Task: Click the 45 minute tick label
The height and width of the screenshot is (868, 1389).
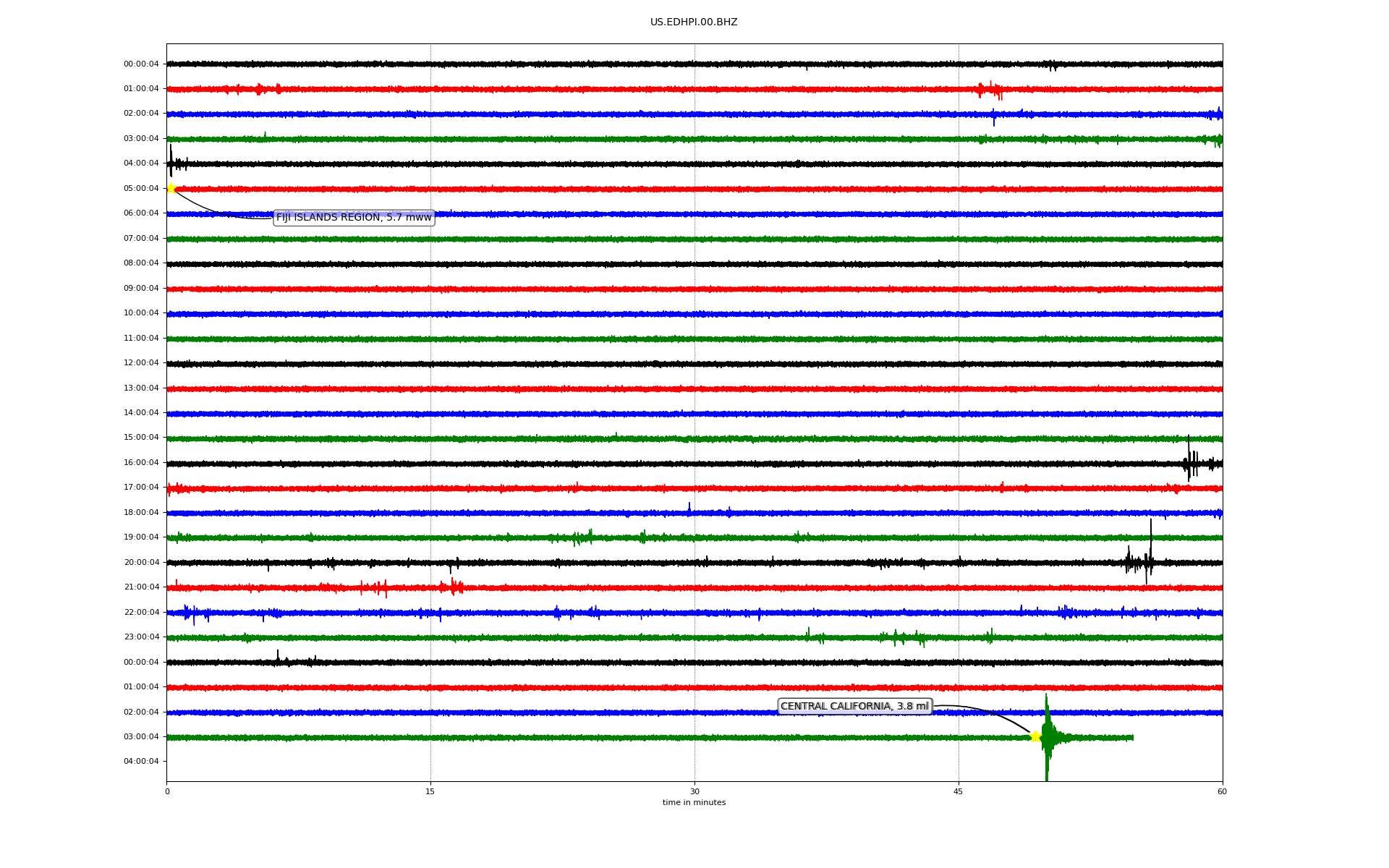Action: pyautogui.click(x=959, y=791)
